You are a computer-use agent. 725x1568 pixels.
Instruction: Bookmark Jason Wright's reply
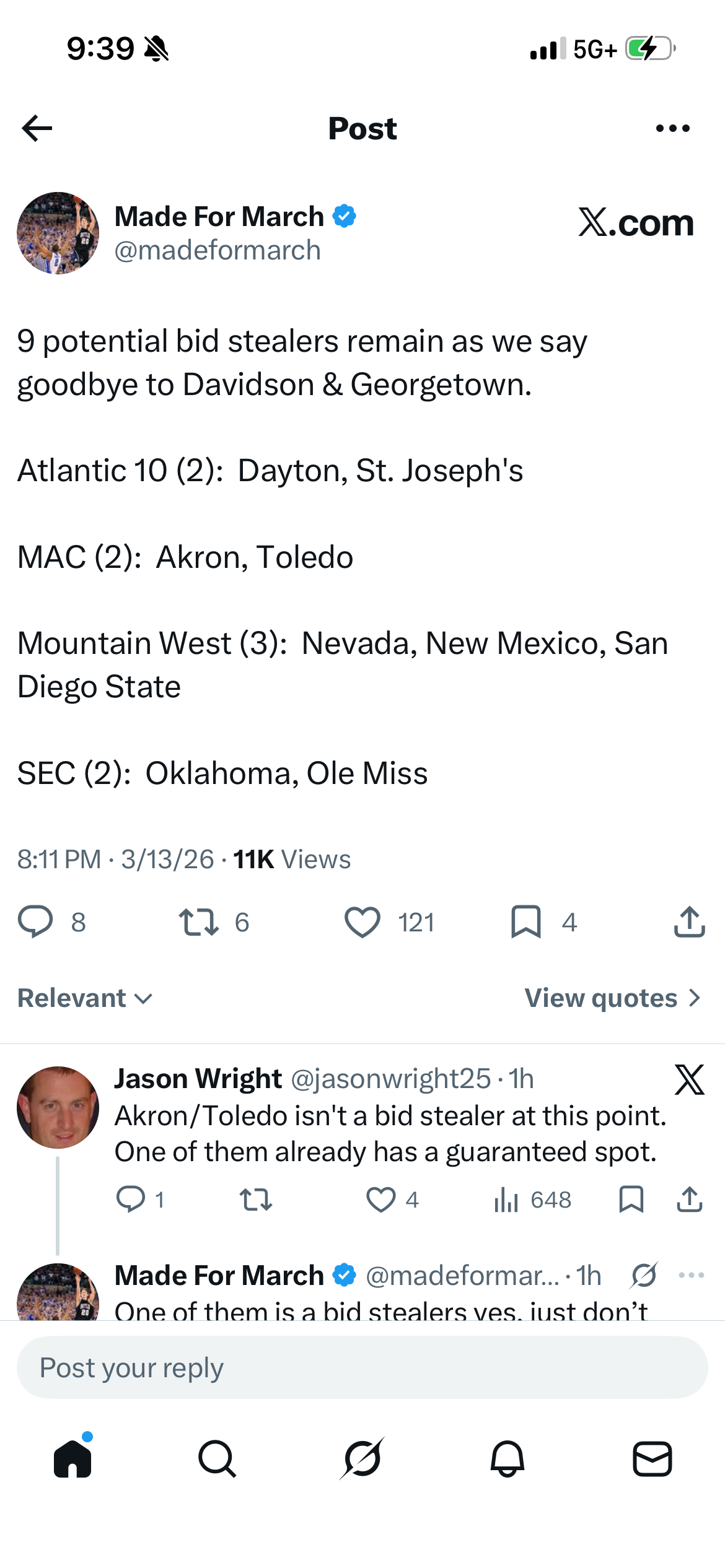click(631, 1200)
